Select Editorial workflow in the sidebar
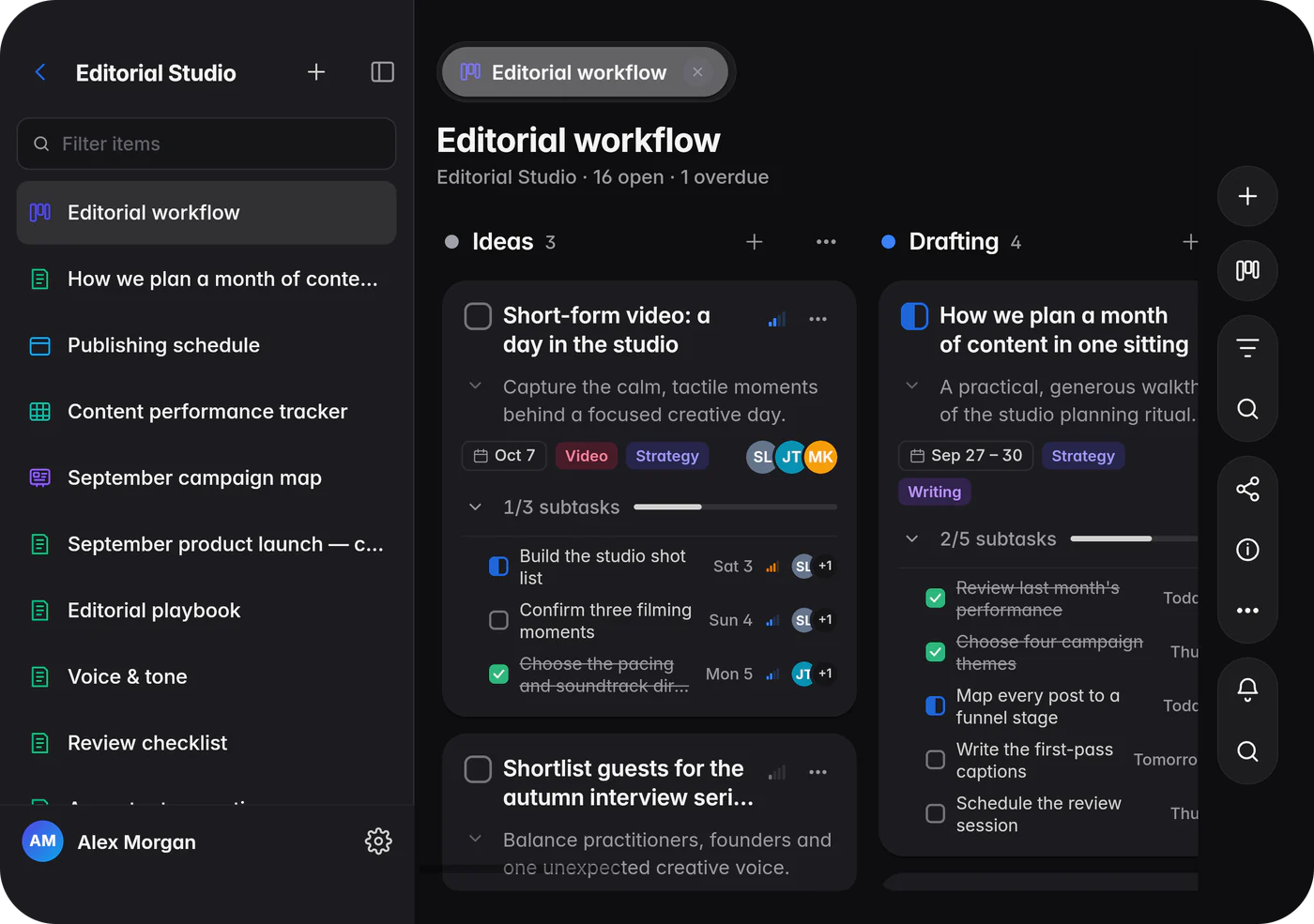The width and height of the screenshot is (1314, 924). click(x=206, y=213)
